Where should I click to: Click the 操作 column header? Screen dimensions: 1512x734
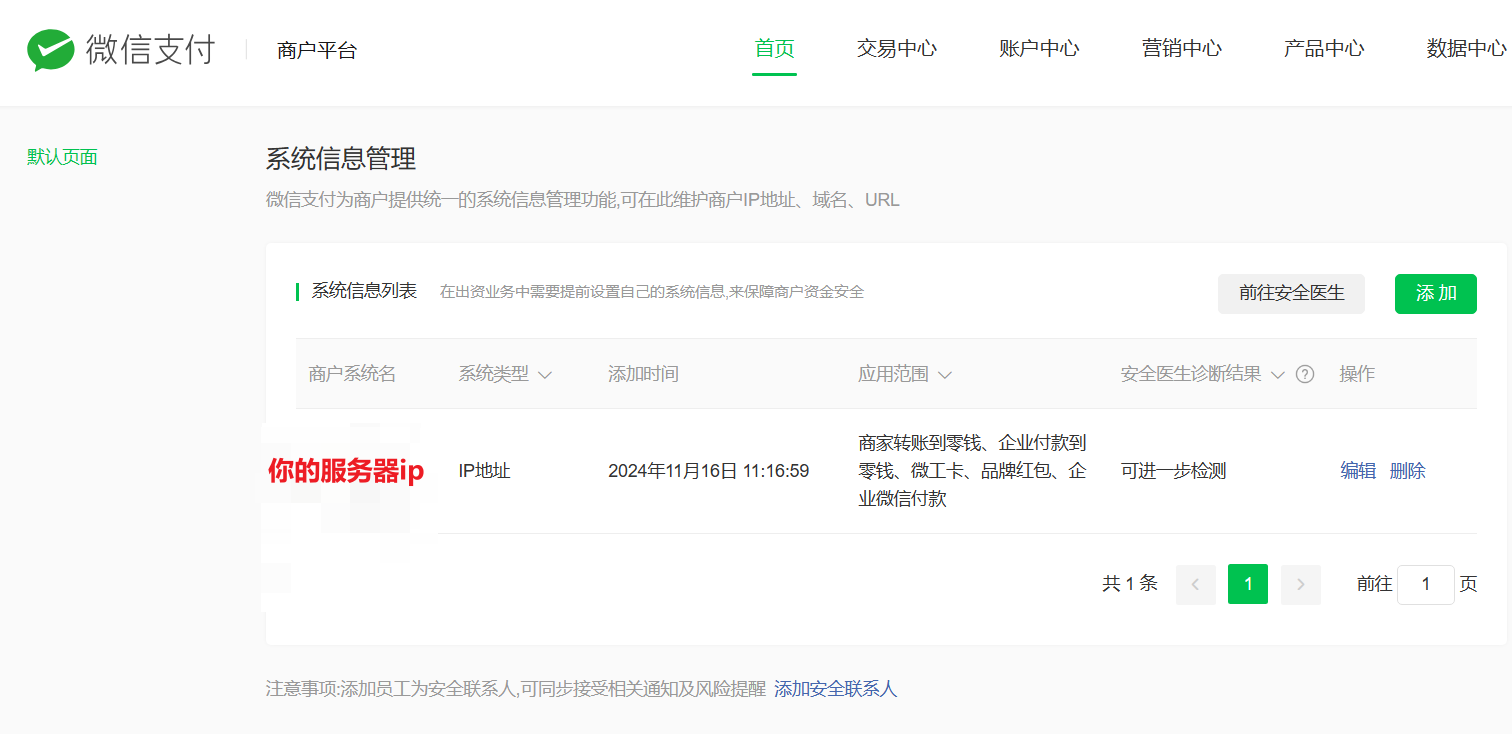(1357, 374)
